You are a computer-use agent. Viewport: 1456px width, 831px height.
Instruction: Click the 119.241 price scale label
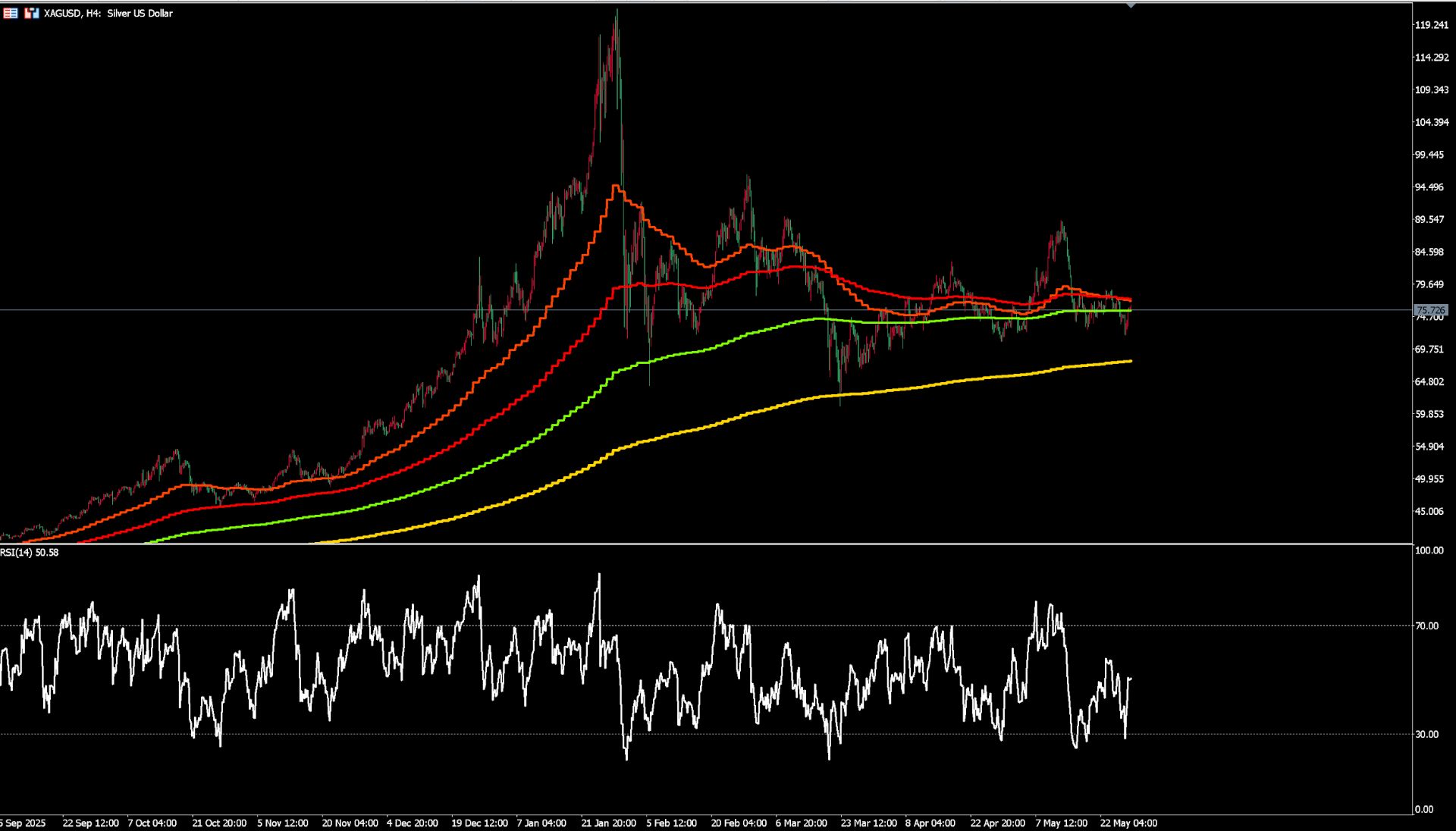[x=1432, y=25]
